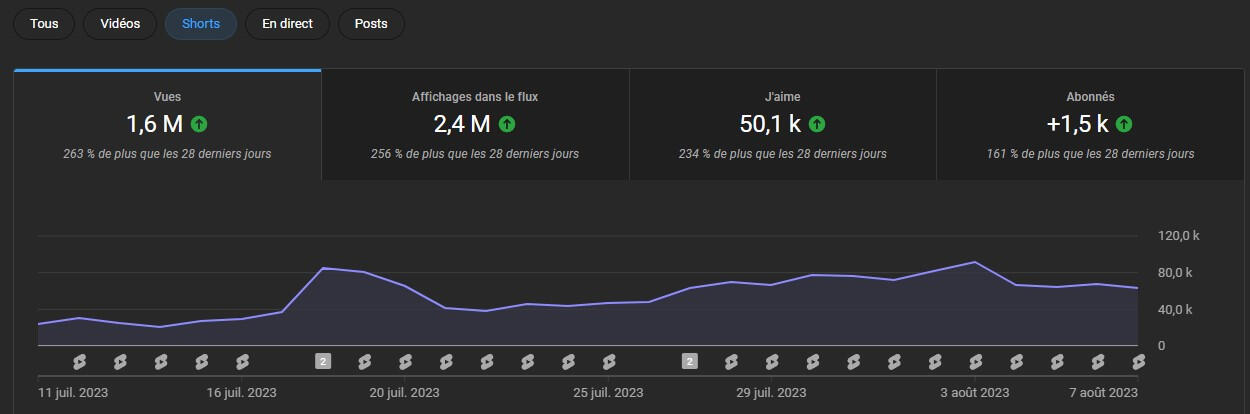Open the Shorts marker above 20 juil. 2023
The width and height of the screenshot is (1250, 414).
[x=405, y=361]
